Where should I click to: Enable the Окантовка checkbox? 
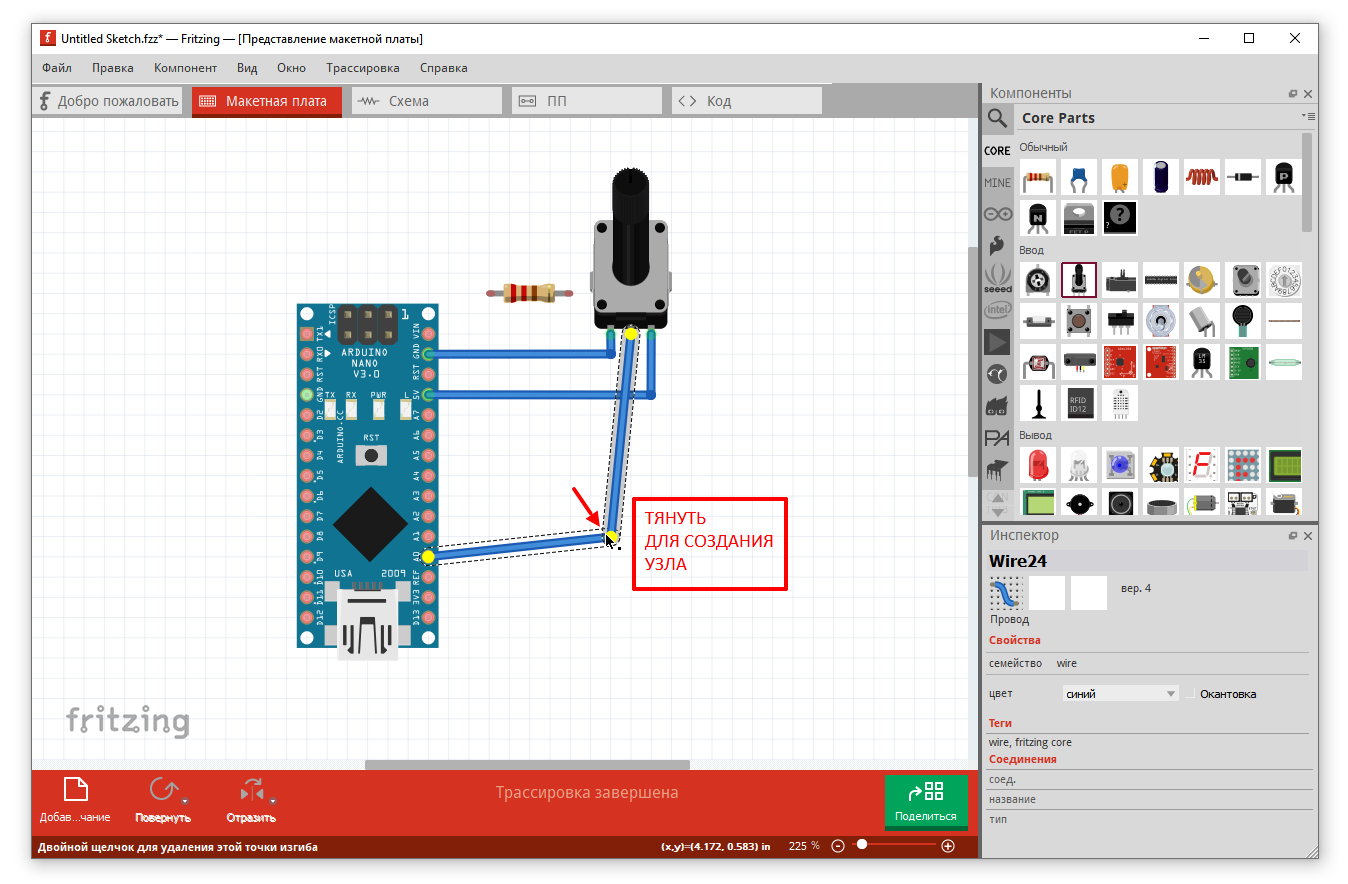[1190, 694]
